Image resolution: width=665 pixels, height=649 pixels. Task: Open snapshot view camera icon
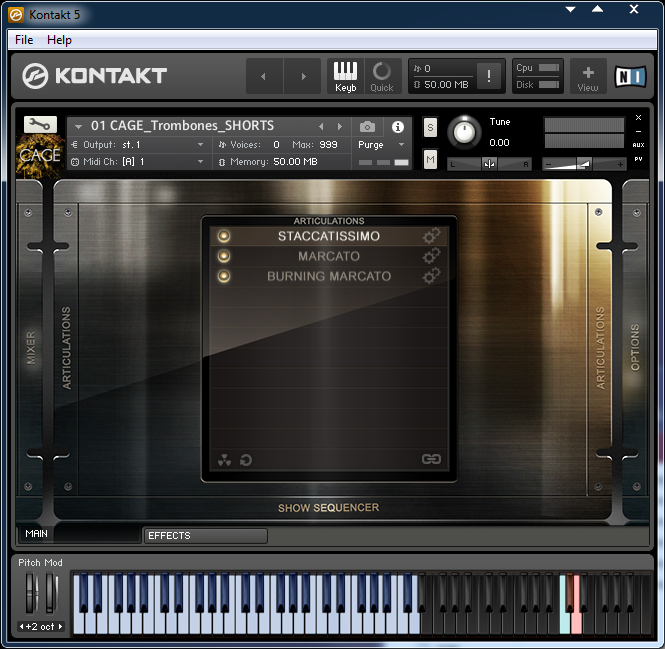click(367, 126)
